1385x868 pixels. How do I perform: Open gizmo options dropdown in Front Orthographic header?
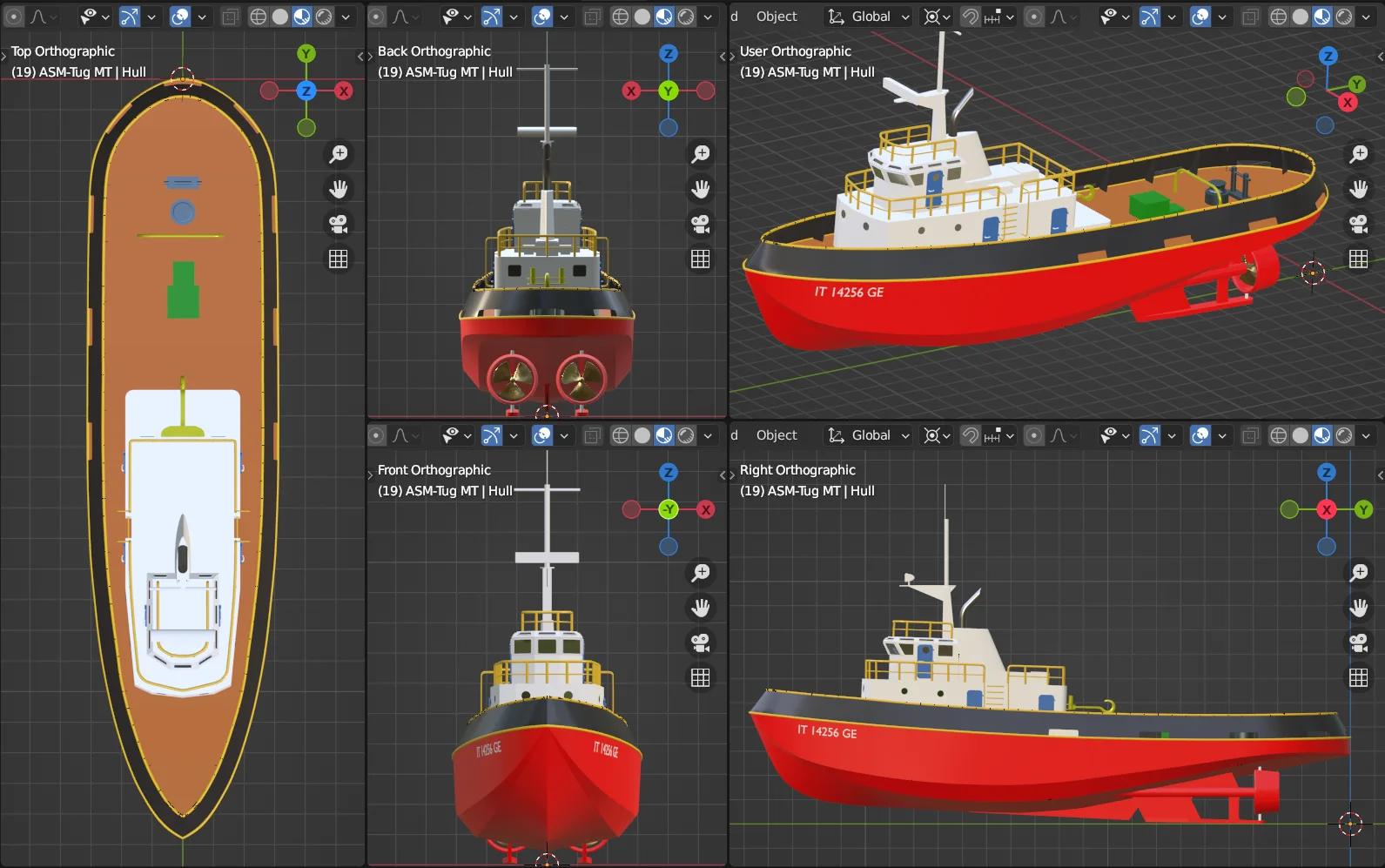coord(514,435)
